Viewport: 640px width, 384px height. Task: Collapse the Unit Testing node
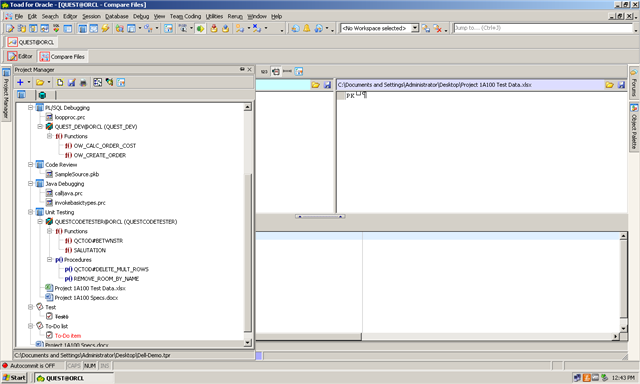click(x=30, y=212)
